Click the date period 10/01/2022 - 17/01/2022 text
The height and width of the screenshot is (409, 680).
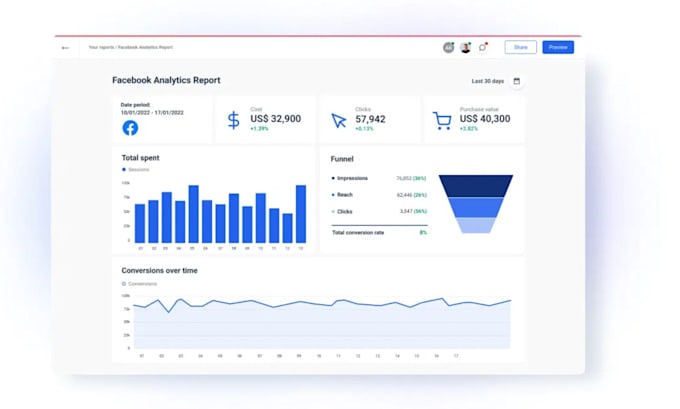coord(152,113)
